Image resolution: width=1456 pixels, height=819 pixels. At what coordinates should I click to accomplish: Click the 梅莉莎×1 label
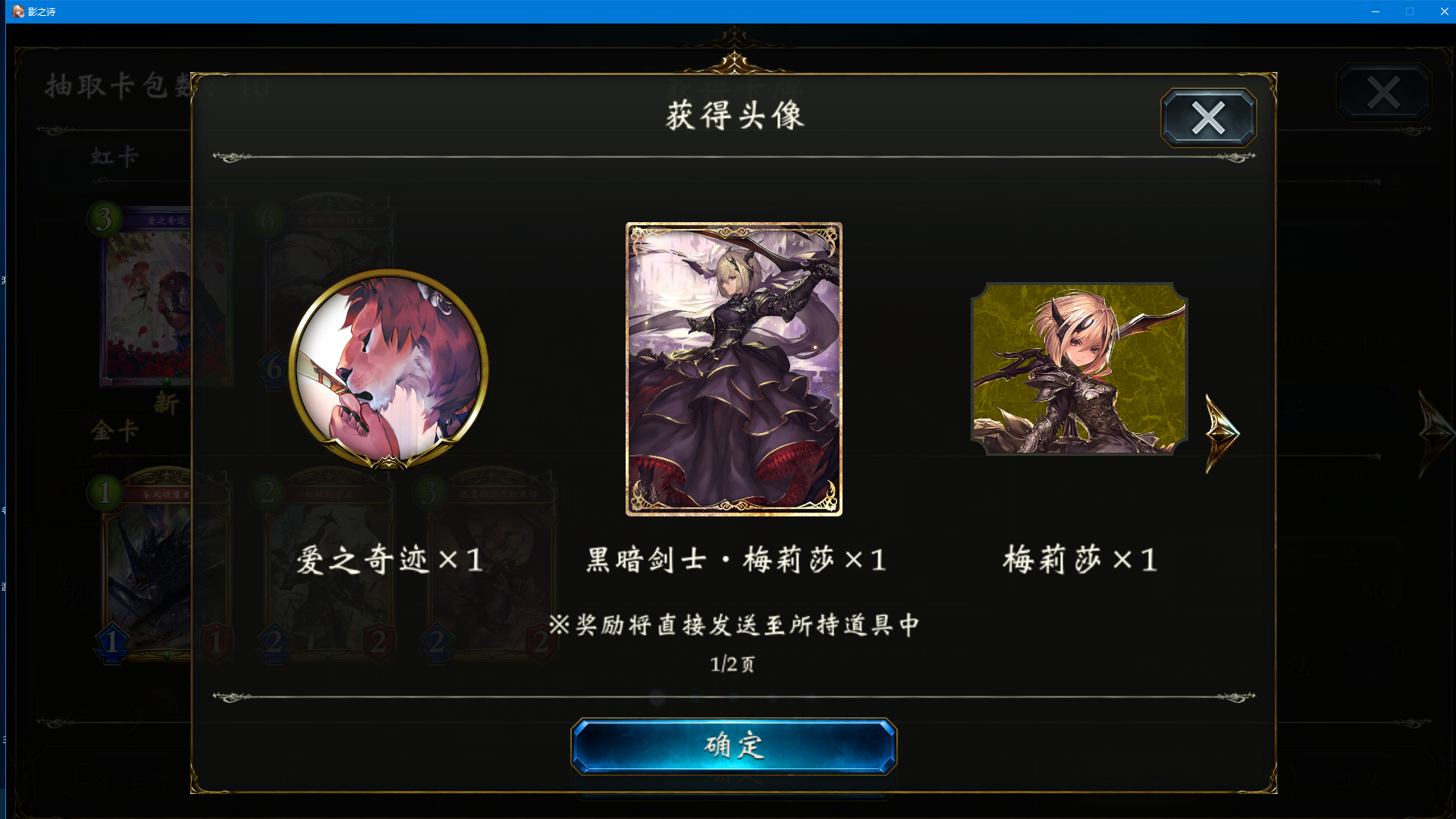pos(1080,560)
